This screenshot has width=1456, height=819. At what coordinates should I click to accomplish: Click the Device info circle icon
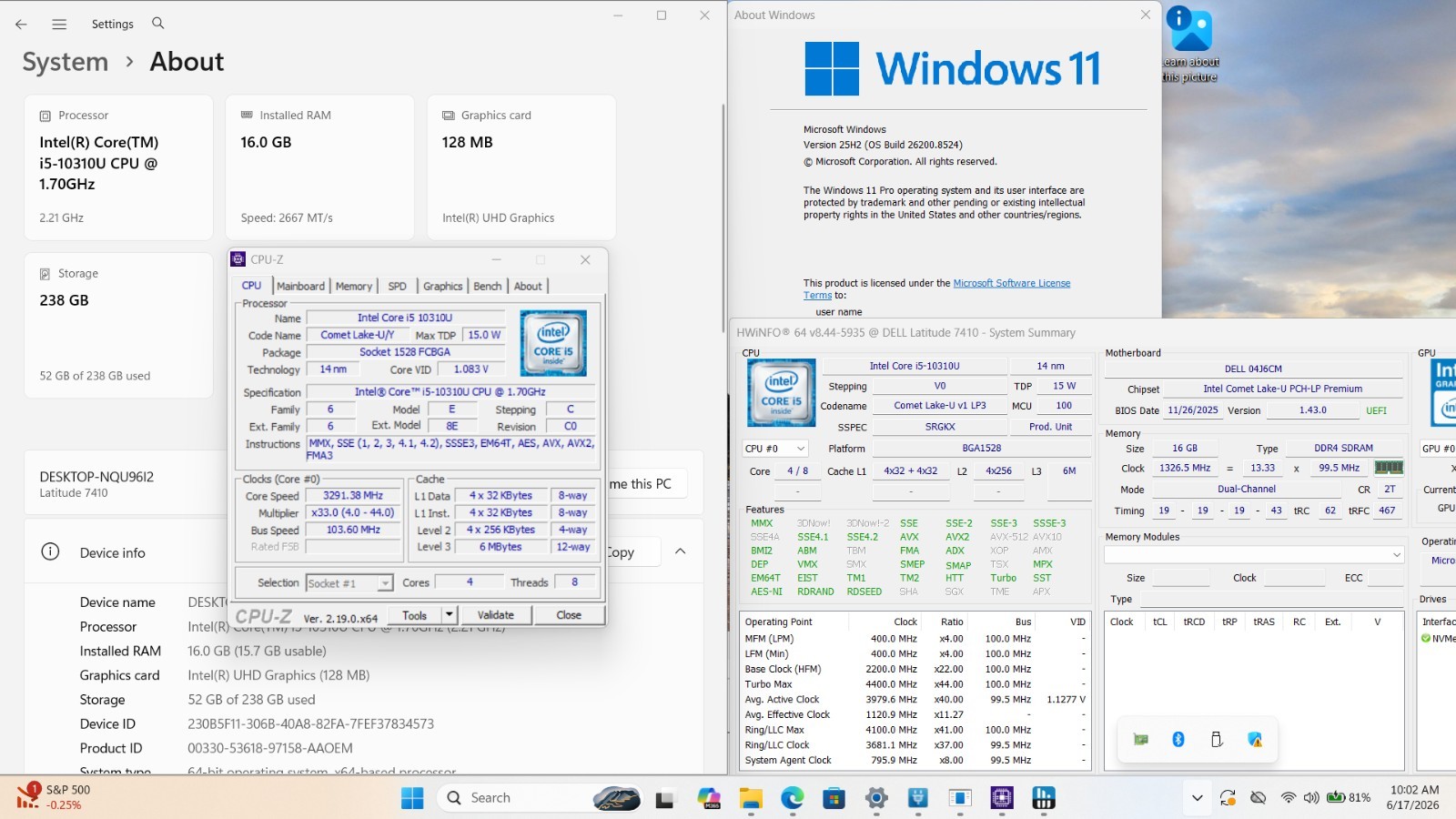[x=51, y=552]
